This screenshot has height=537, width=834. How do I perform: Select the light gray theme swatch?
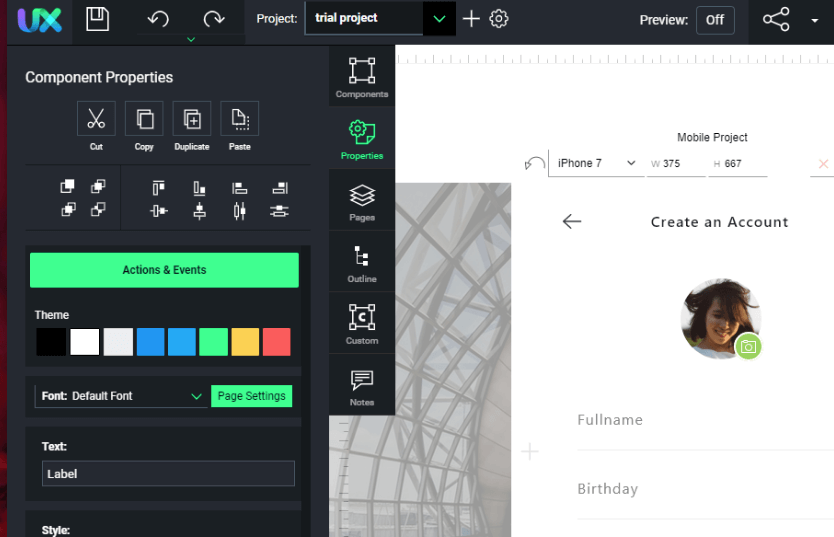(118, 342)
